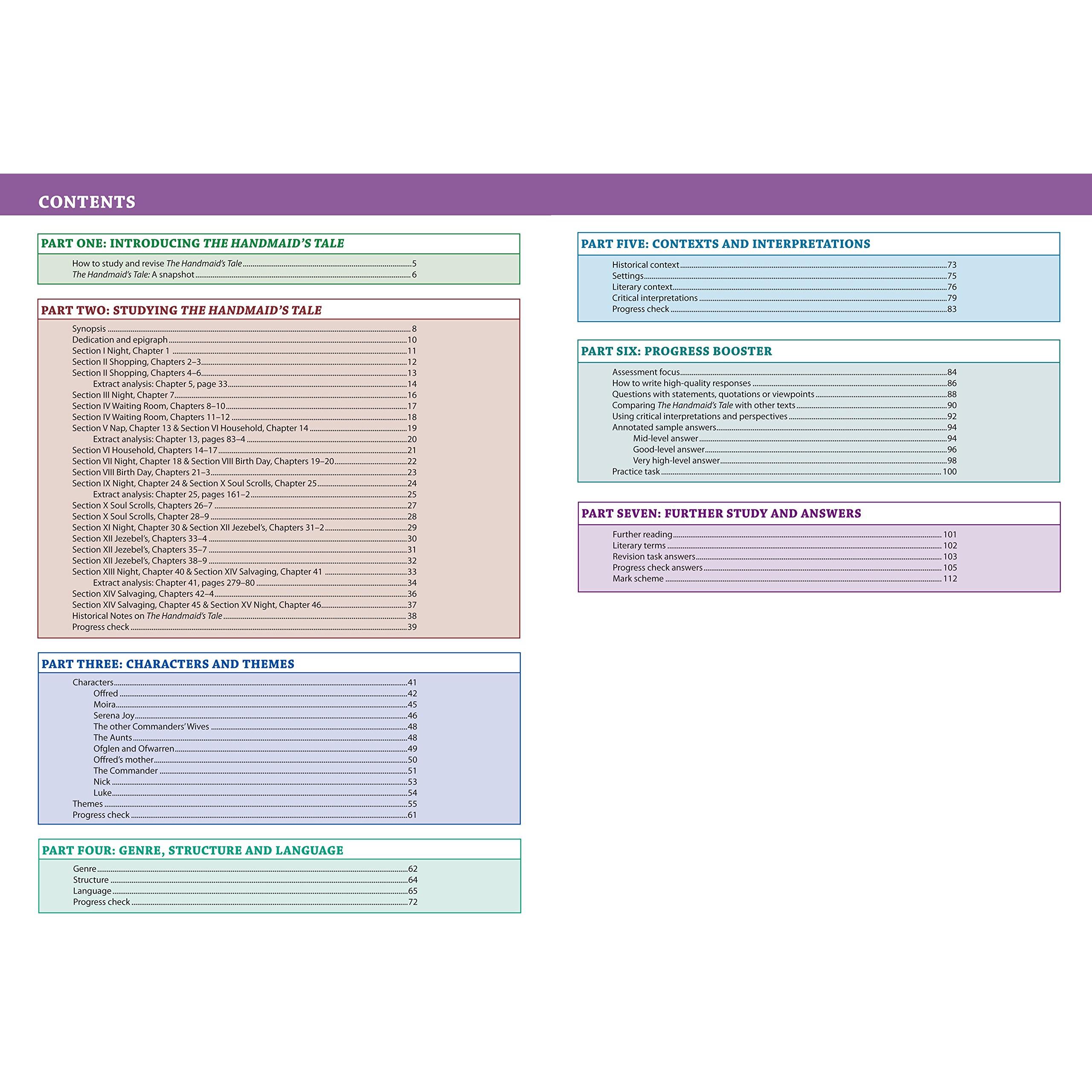The height and width of the screenshot is (1092, 1092).
Task: Select the "Luke" character entry
Action: click(256, 793)
